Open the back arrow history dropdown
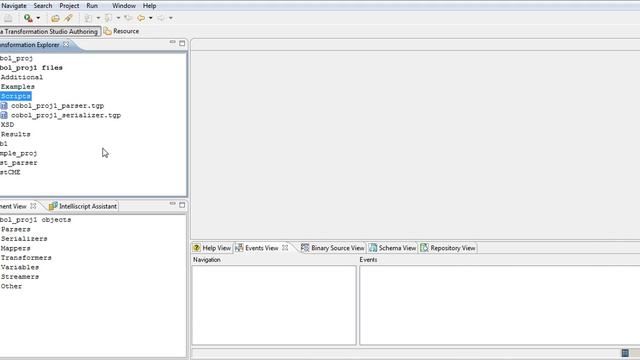The height and width of the screenshot is (360, 640). (151, 18)
